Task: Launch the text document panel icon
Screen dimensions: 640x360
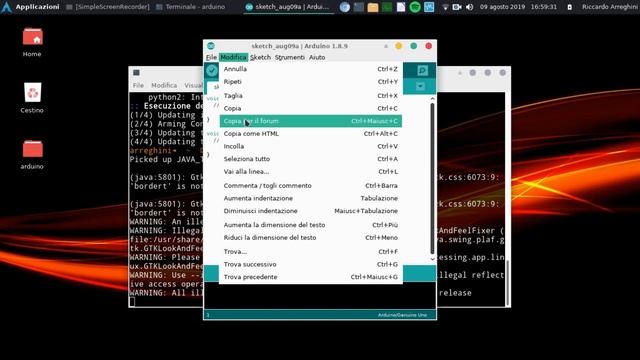Action: 401,7
